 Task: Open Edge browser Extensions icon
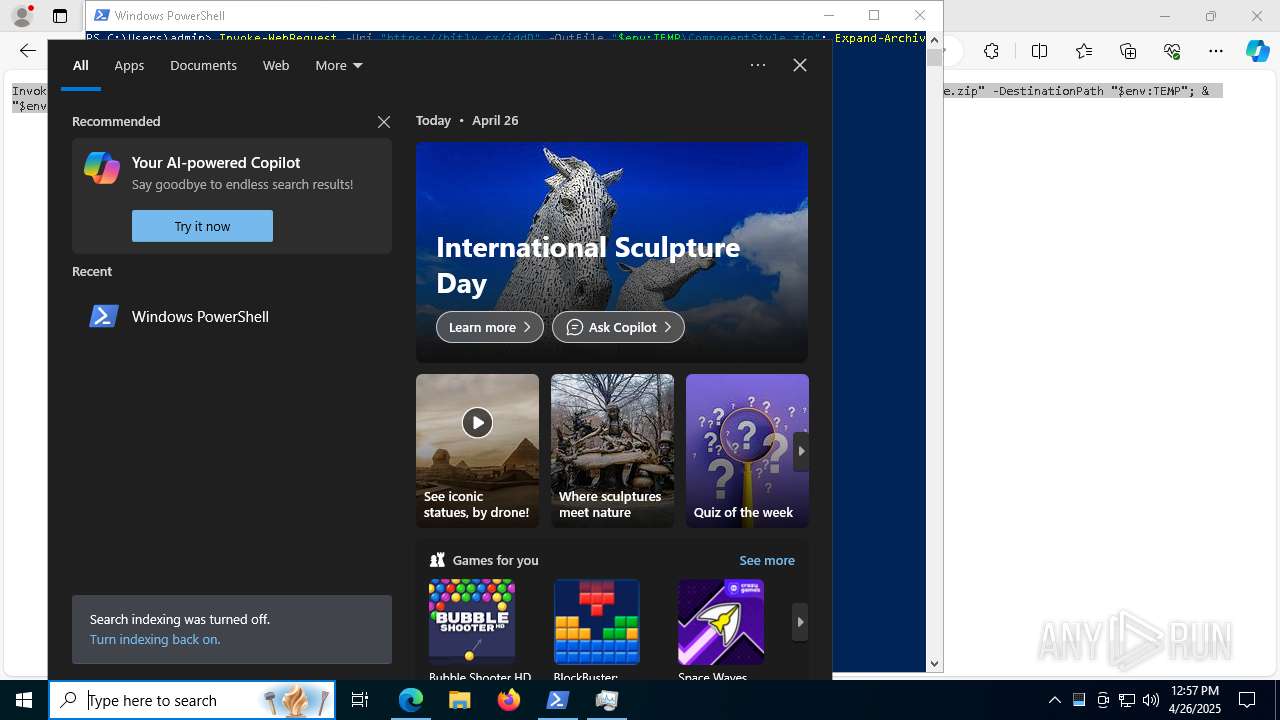991,51
